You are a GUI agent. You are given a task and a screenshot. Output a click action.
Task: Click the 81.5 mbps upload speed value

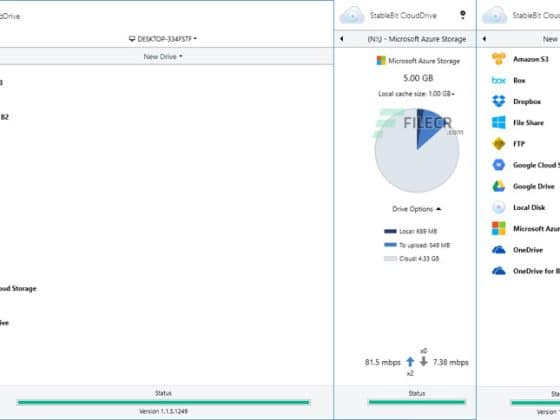(x=382, y=362)
